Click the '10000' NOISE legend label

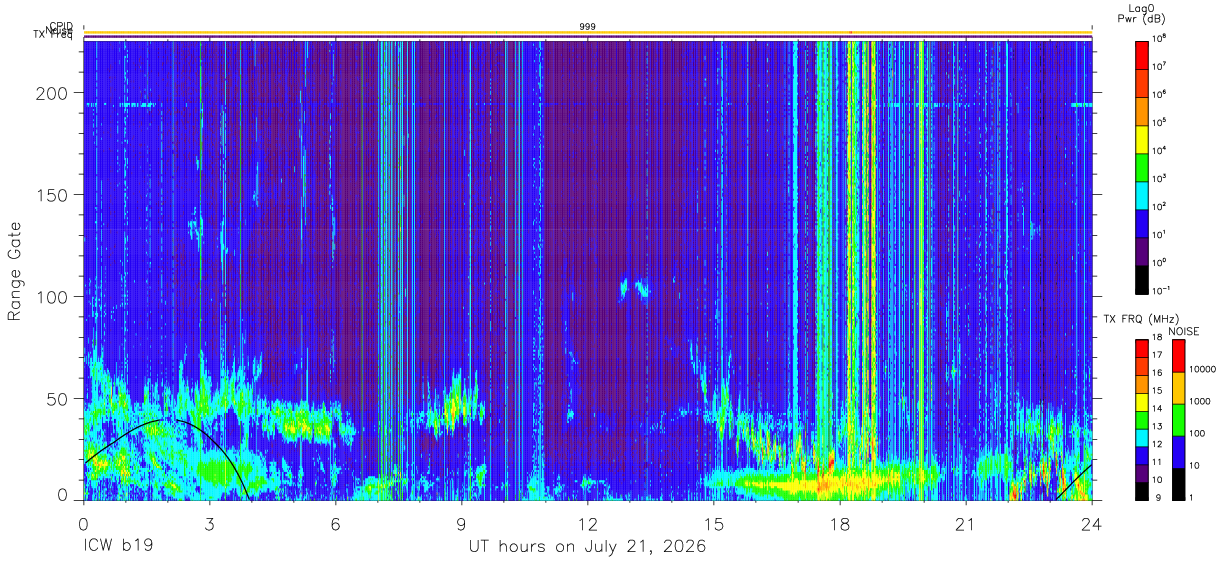pos(1204,369)
